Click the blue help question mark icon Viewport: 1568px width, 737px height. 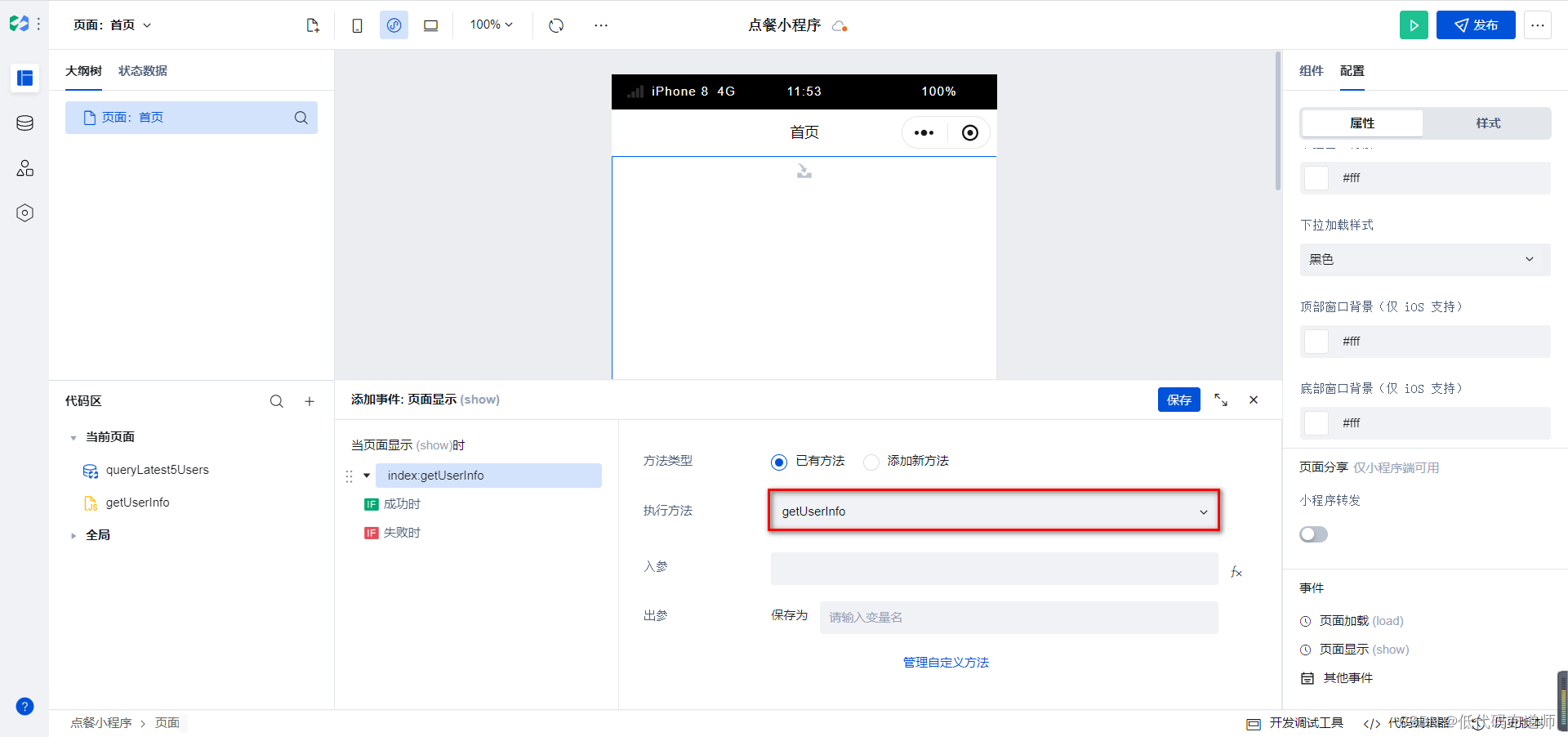(24, 707)
